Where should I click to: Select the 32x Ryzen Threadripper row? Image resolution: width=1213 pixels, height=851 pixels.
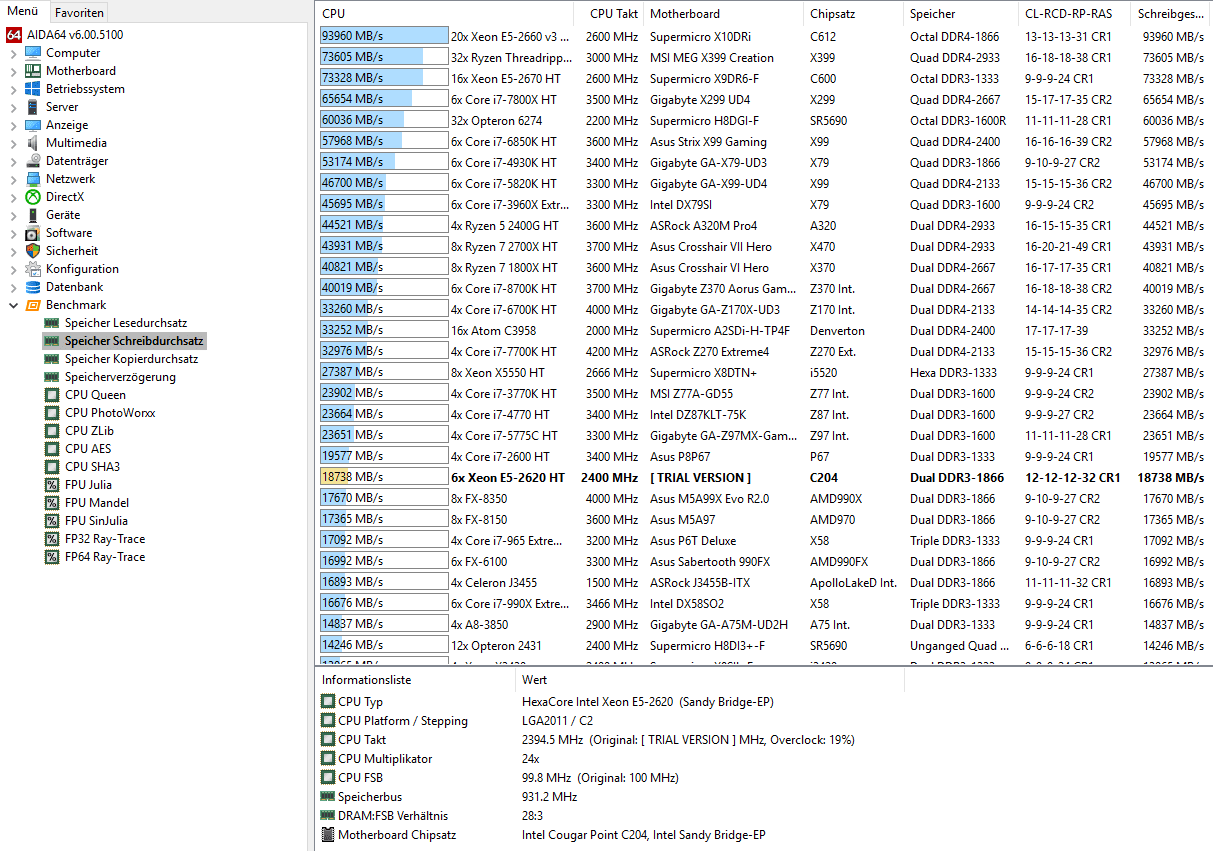pos(764,57)
